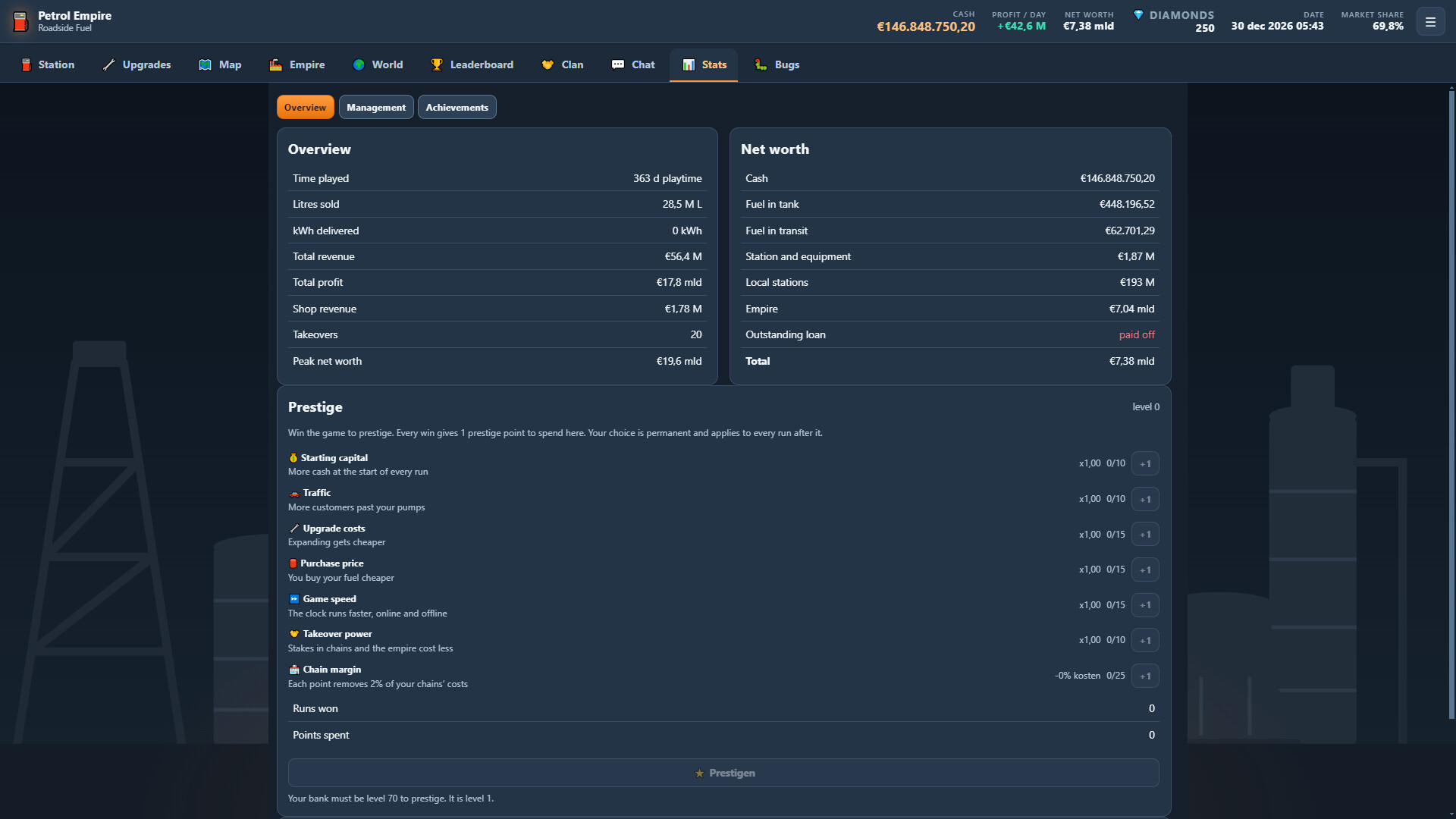Click the Traffic car icon
Screen dimensions: 1456x819
(x=294, y=494)
